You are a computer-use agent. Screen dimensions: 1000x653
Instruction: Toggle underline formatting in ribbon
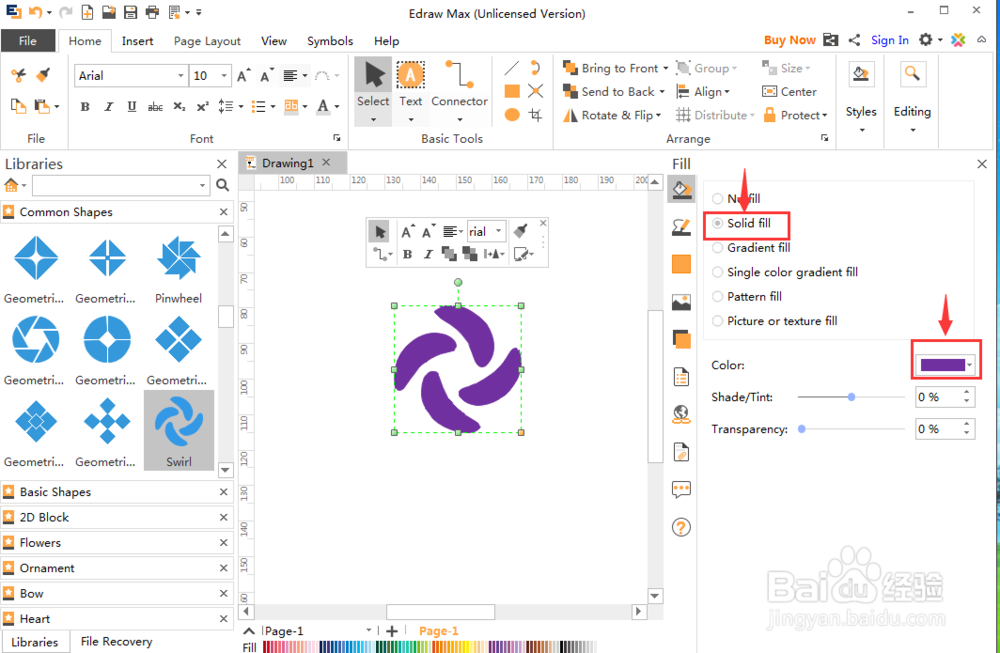[x=131, y=106]
